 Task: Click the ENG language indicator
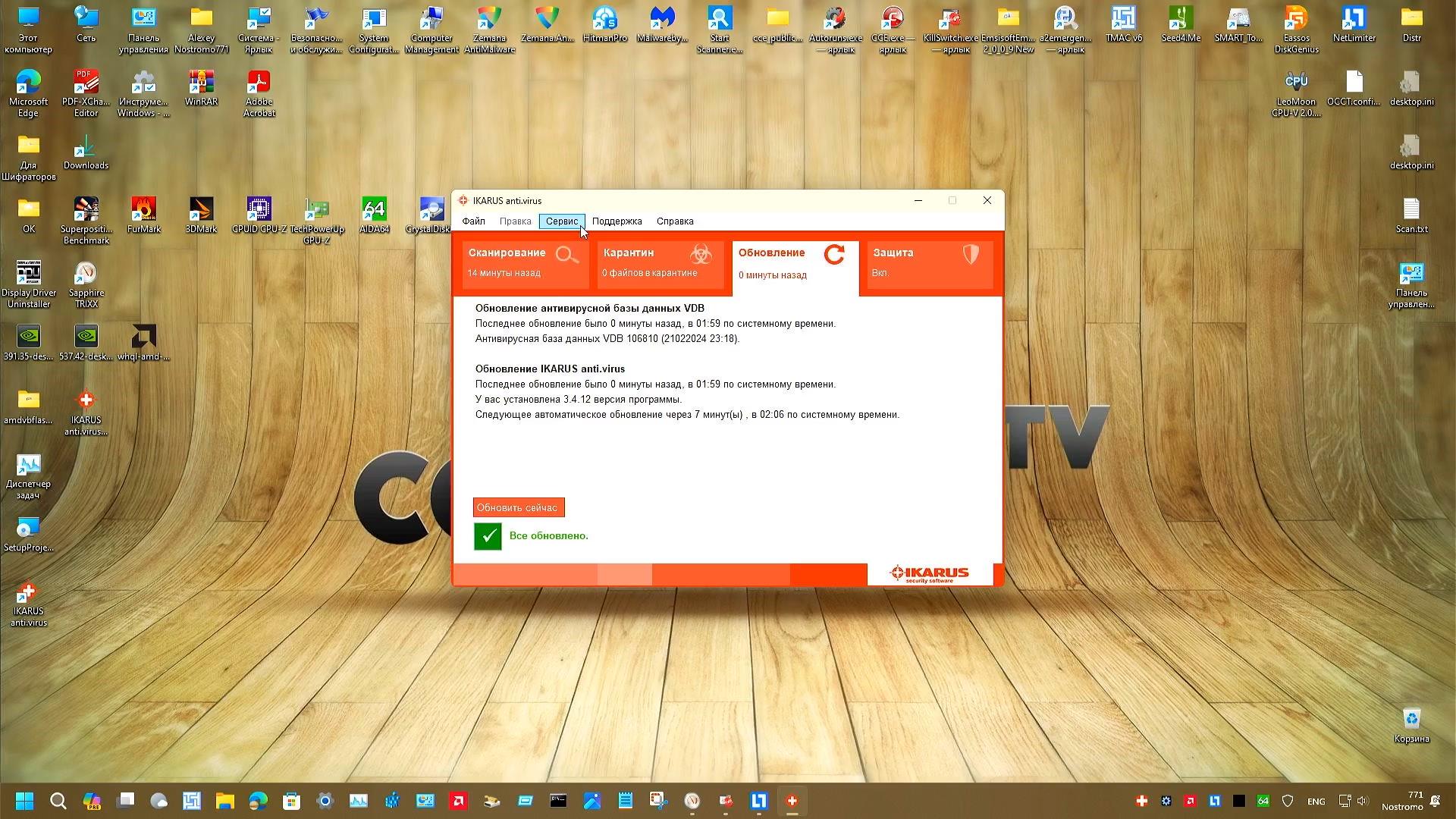(1316, 802)
